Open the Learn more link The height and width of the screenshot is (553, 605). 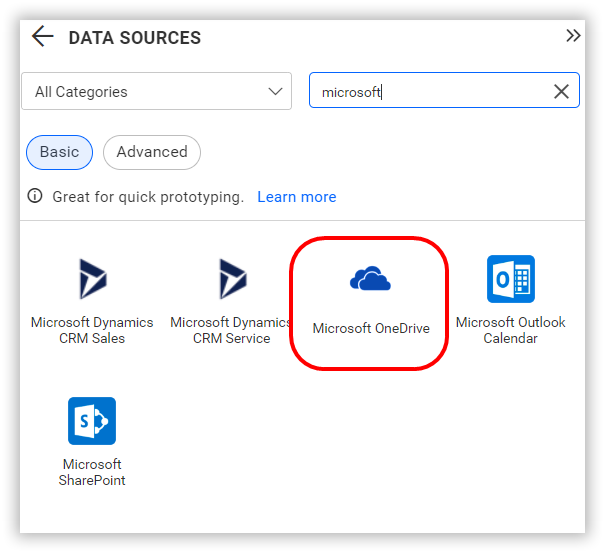point(296,197)
